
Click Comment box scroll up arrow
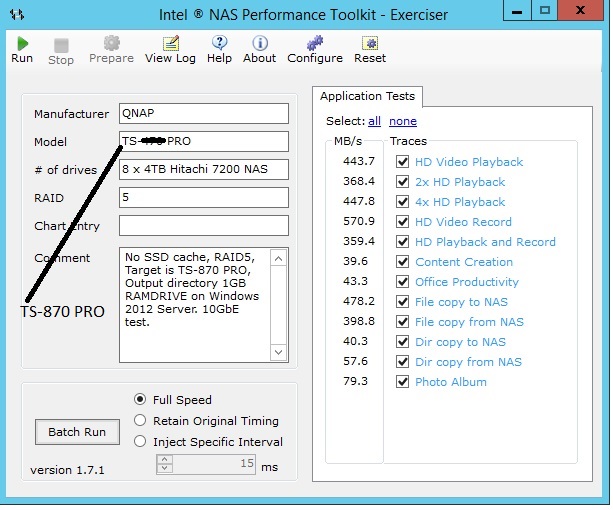pyautogui.click(x=278, y=258)
